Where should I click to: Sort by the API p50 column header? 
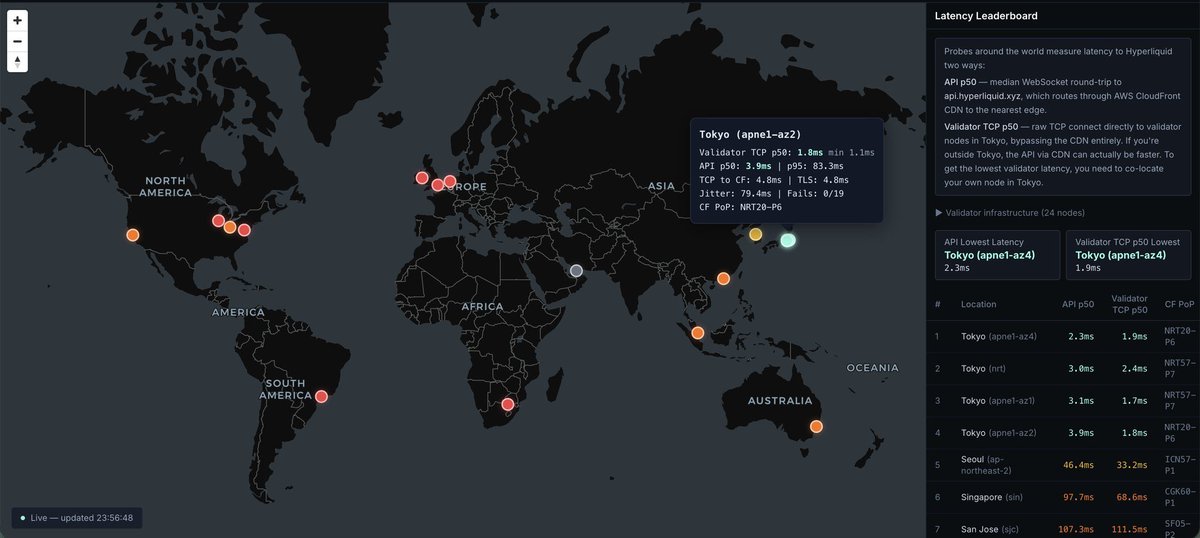[1078, 304]
